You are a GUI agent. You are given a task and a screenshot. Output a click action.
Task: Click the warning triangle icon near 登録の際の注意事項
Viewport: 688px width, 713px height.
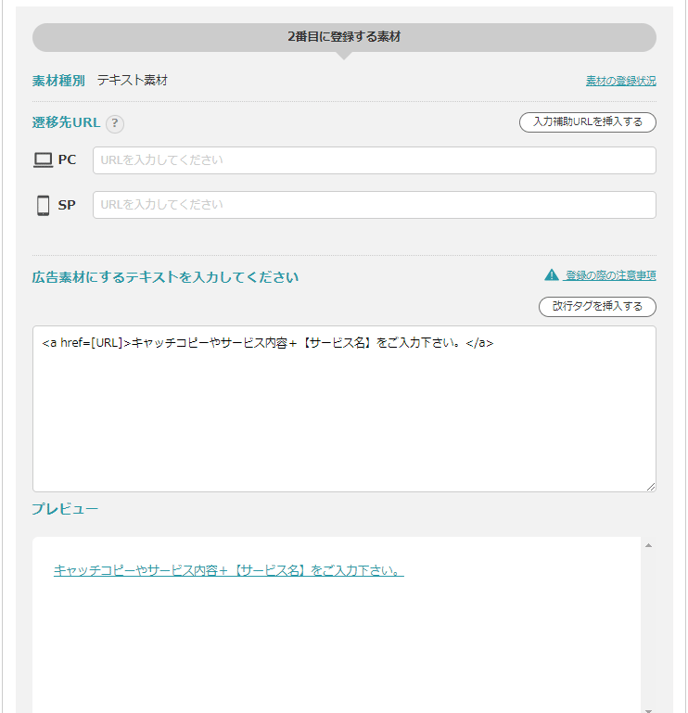552,275
